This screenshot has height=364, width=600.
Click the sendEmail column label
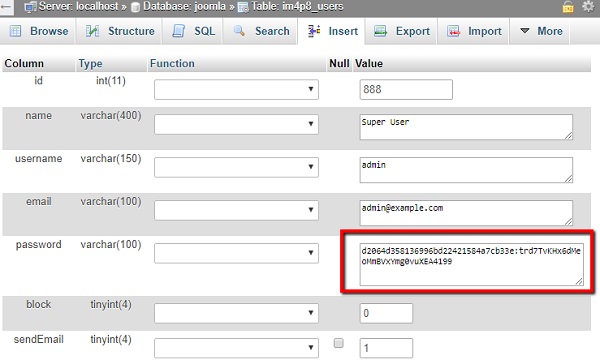(38, 340)
